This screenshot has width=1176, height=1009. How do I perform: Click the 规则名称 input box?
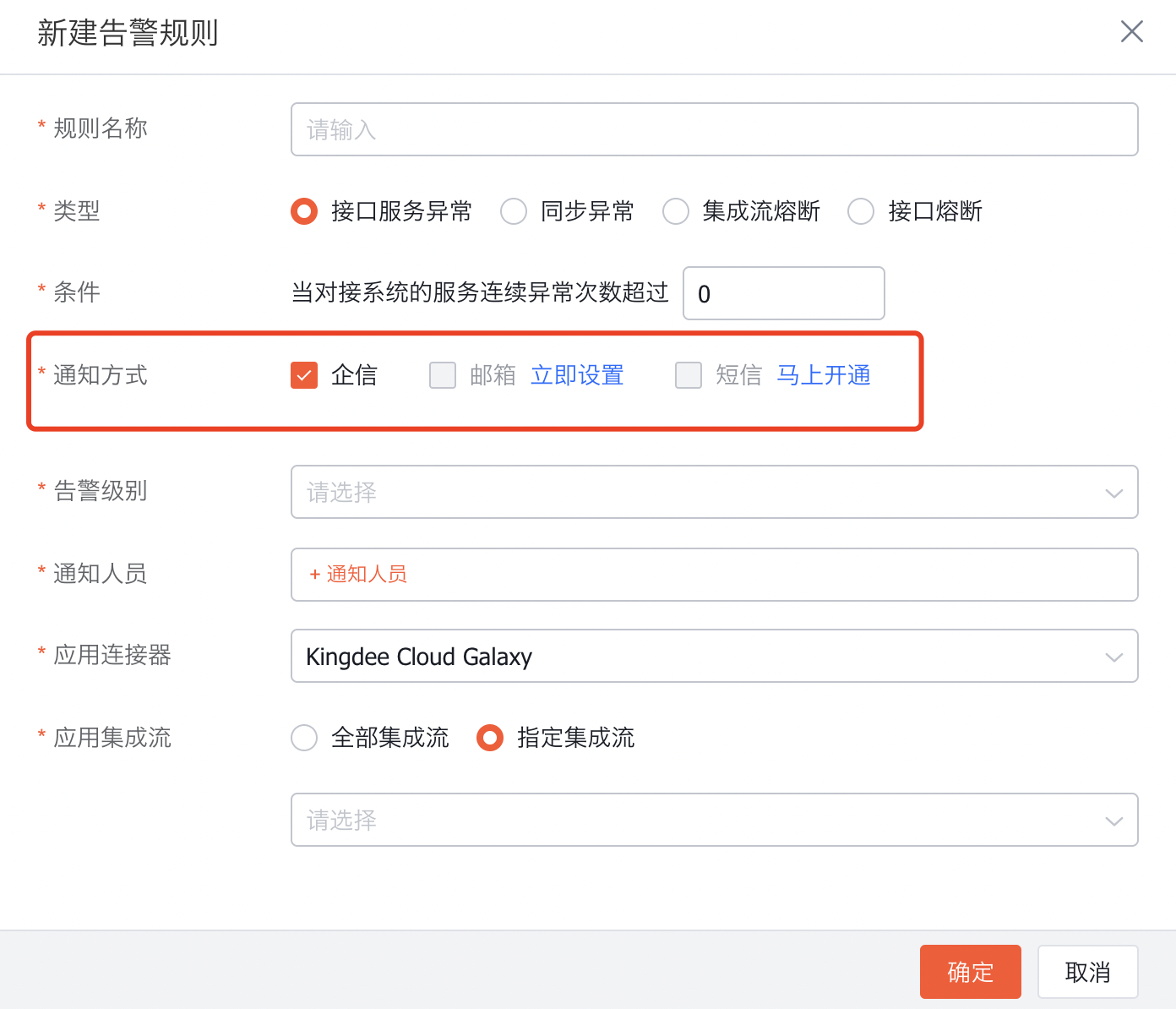click(714, 129)
